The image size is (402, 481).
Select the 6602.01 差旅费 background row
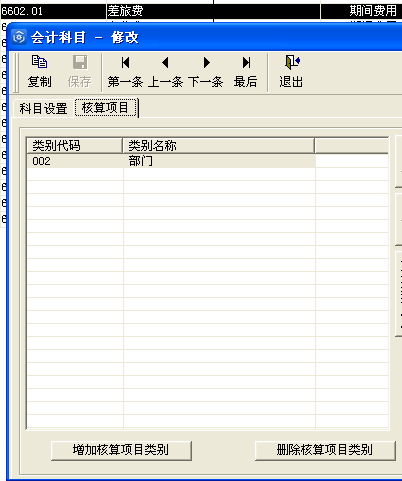point(201,11)
